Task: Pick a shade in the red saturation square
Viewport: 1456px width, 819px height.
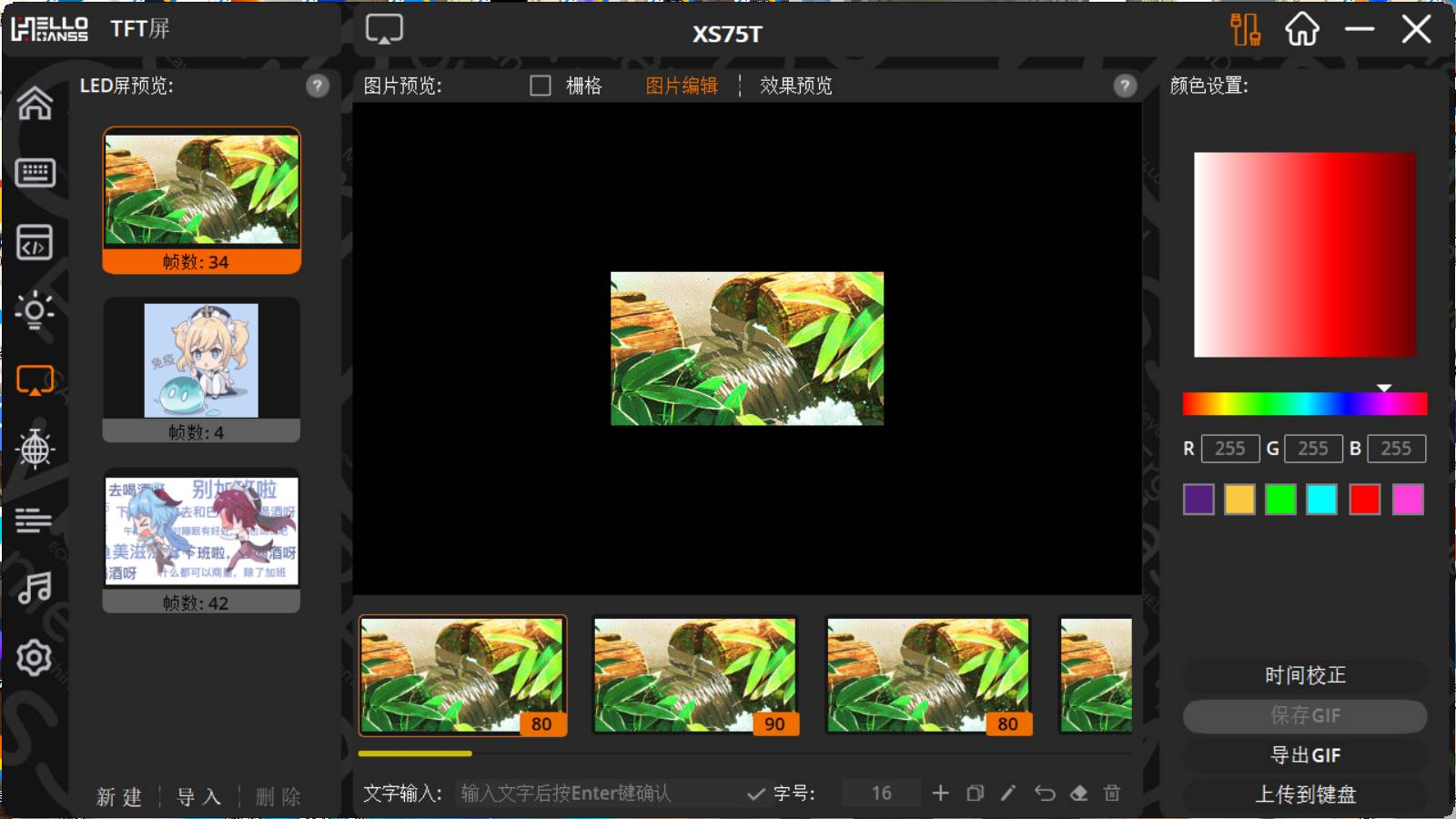Action: pos(1305,255)
